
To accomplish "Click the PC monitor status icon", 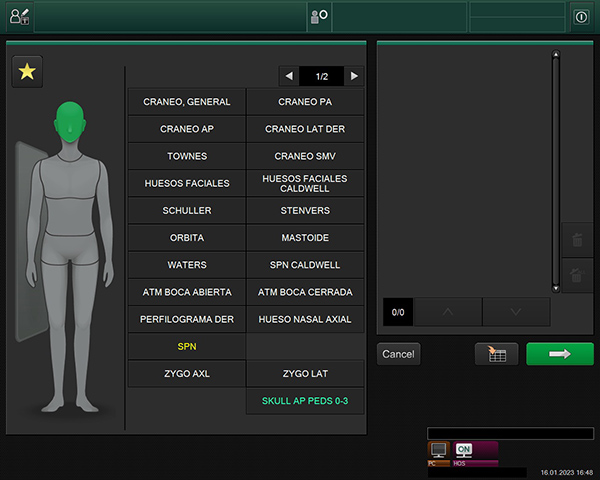I will 439,454.
